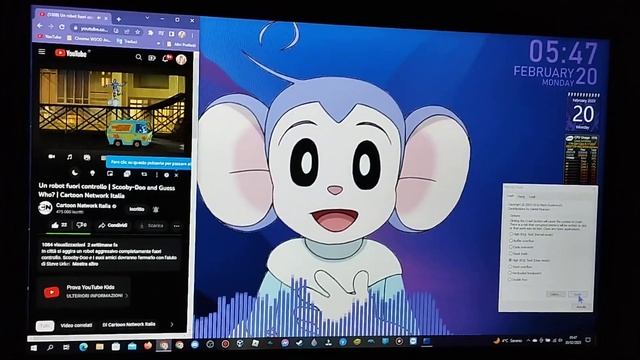Open Firefox from the taskbar
Image resolution: width=640 pixels, height=360 pixels.
[148, 346]
